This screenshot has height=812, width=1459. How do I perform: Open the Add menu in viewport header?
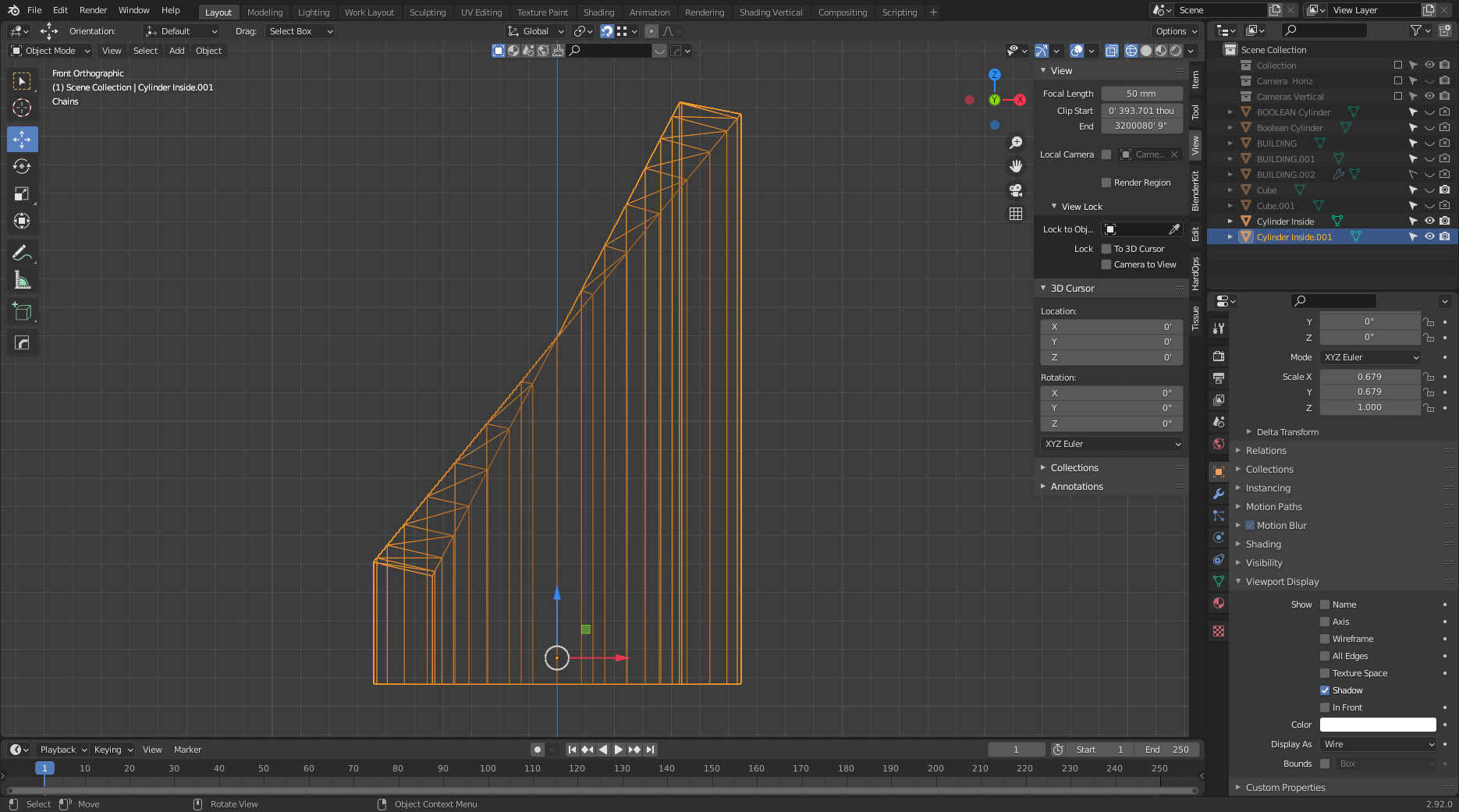click(177, 51)
